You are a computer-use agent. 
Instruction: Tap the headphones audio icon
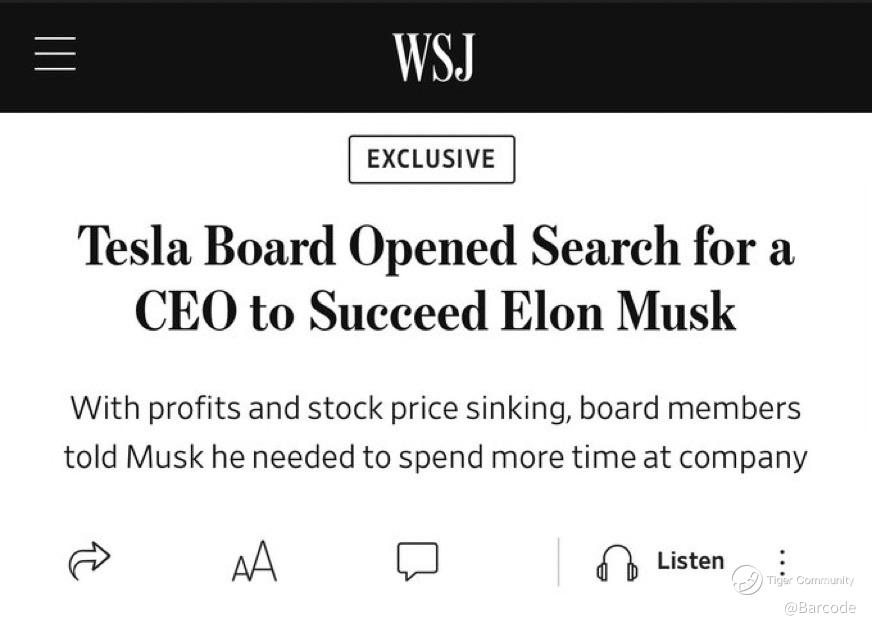pos(617,563)
